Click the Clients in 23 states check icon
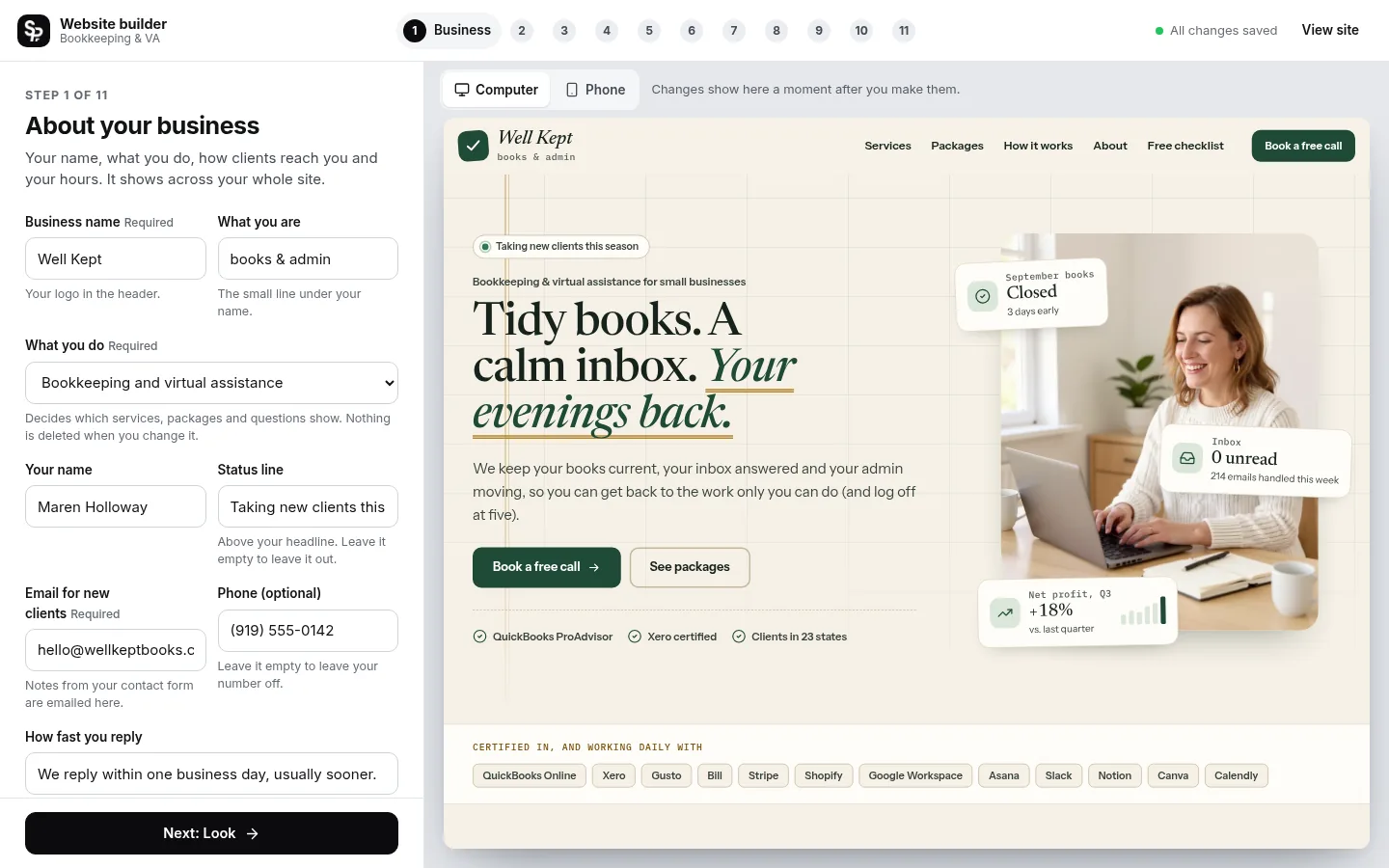 tap(739, 637)
